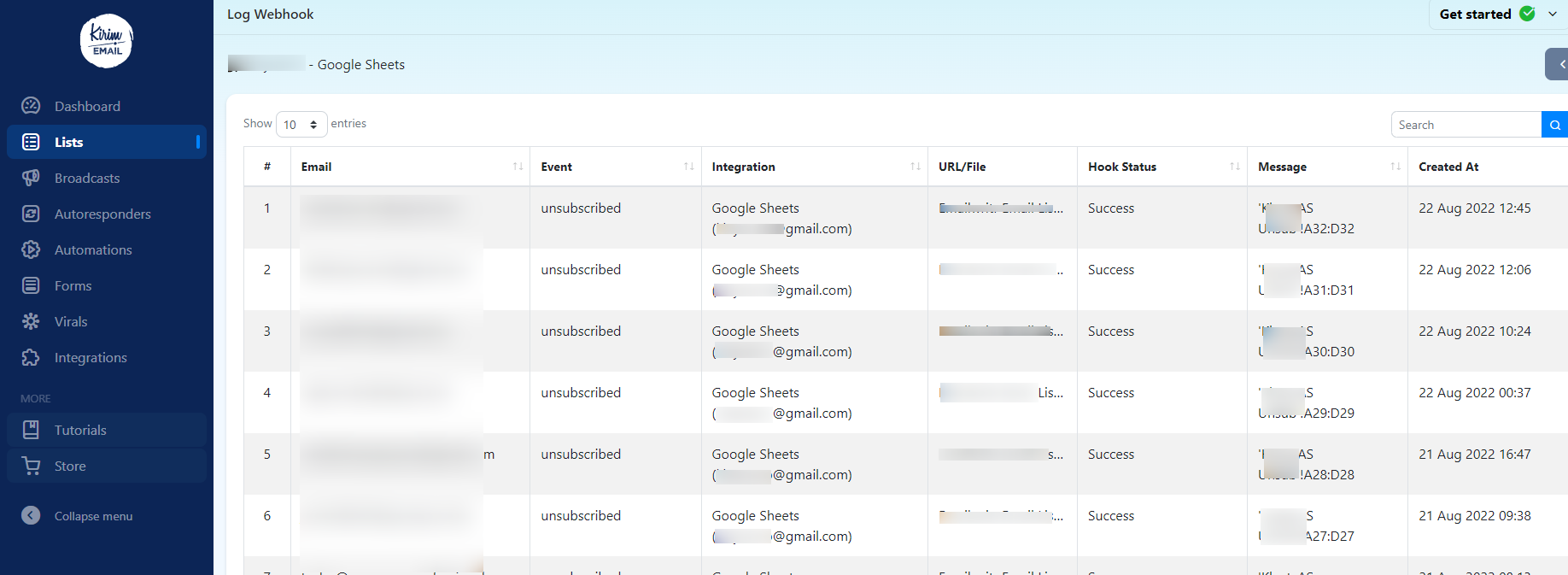This screenshot has width=1568, height=575.
Task: Click the Get started button text
Action: pos(1475,14)
